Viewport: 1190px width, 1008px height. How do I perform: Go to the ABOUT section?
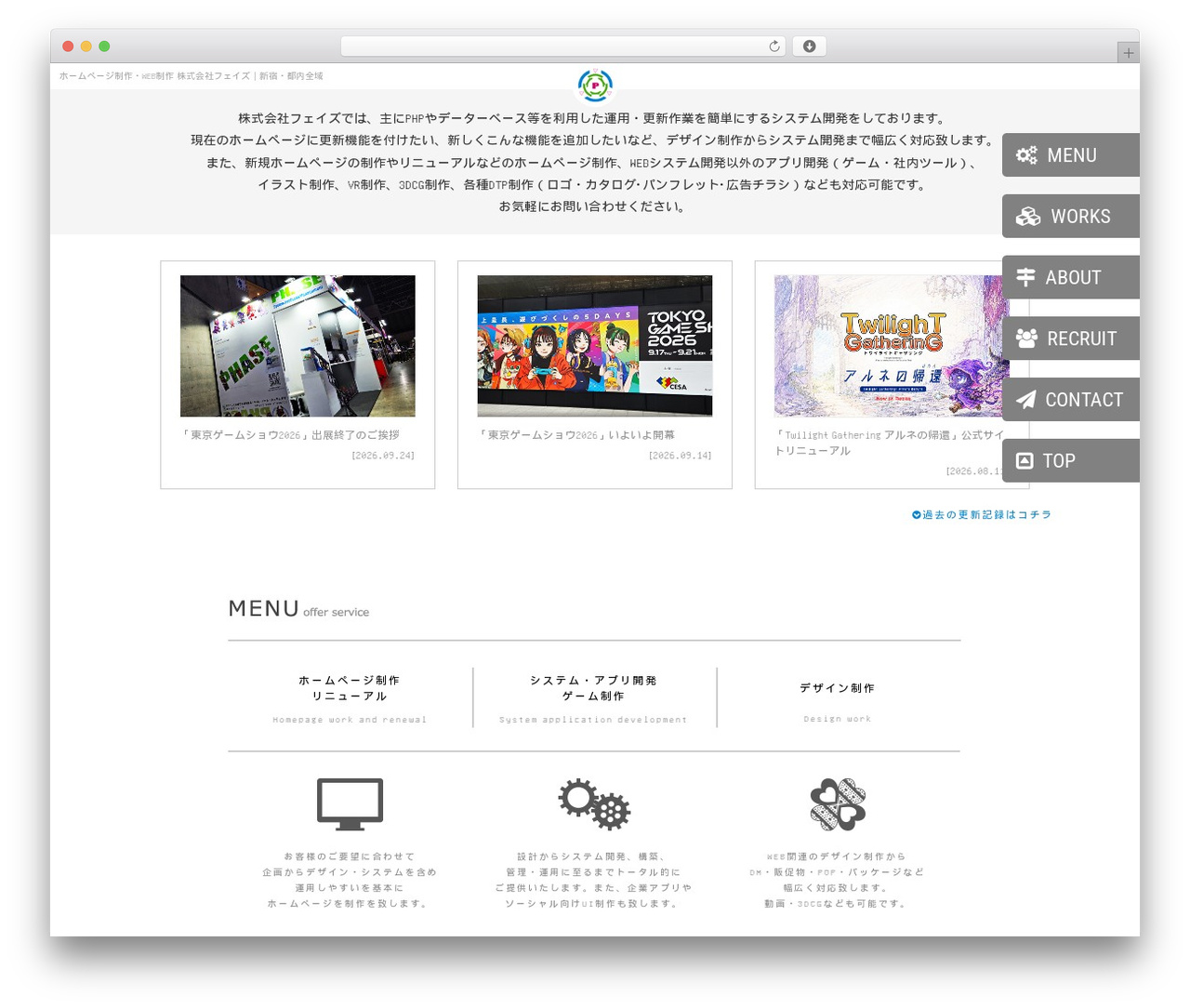tap(1071, 277)
